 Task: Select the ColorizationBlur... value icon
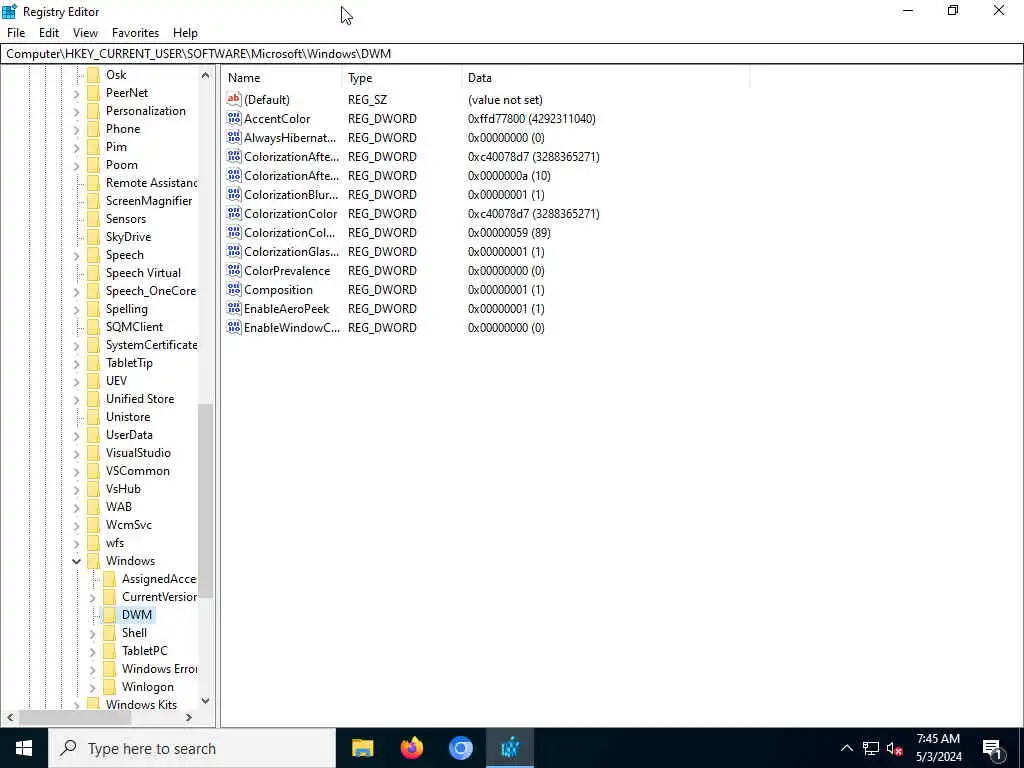point(234,195)
